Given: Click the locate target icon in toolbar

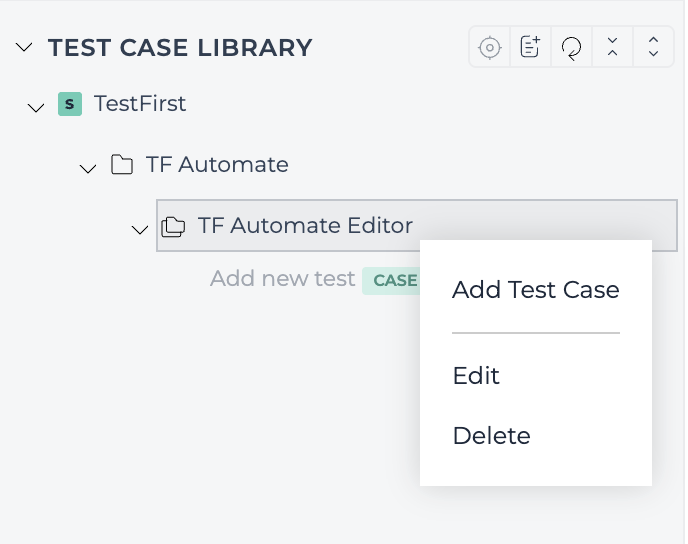Looking at the screenshot, I should pos(490,47).
